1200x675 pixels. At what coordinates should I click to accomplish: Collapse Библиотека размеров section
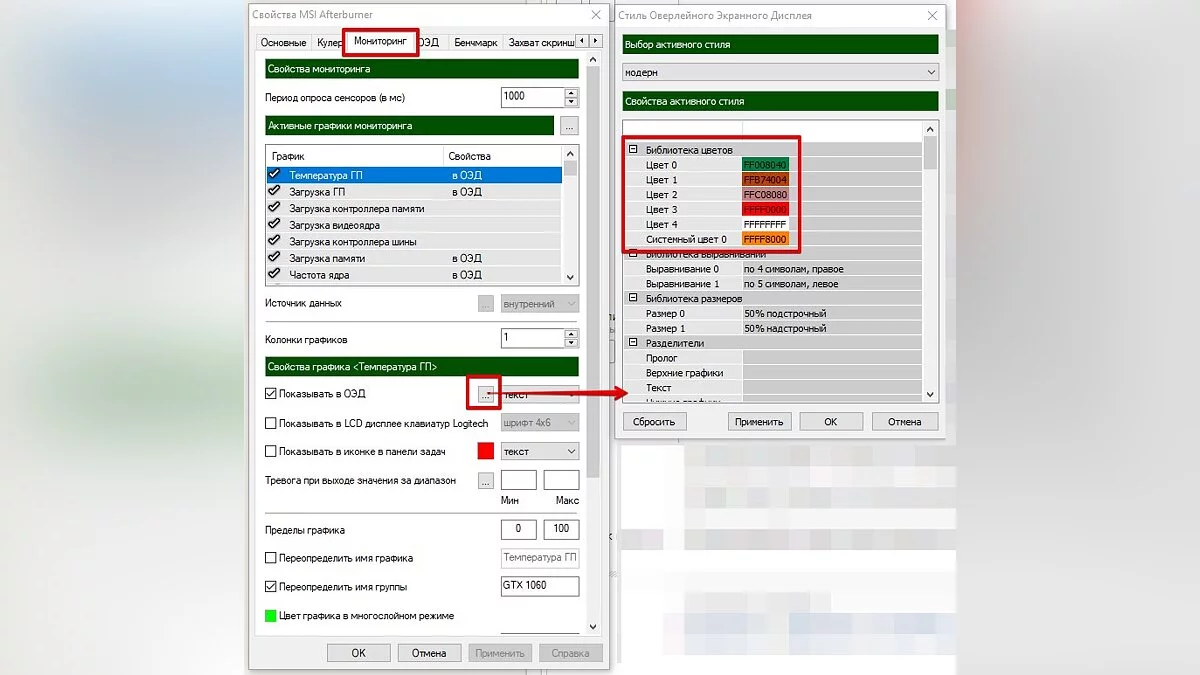pyautogui.click(x=633, y=298)
